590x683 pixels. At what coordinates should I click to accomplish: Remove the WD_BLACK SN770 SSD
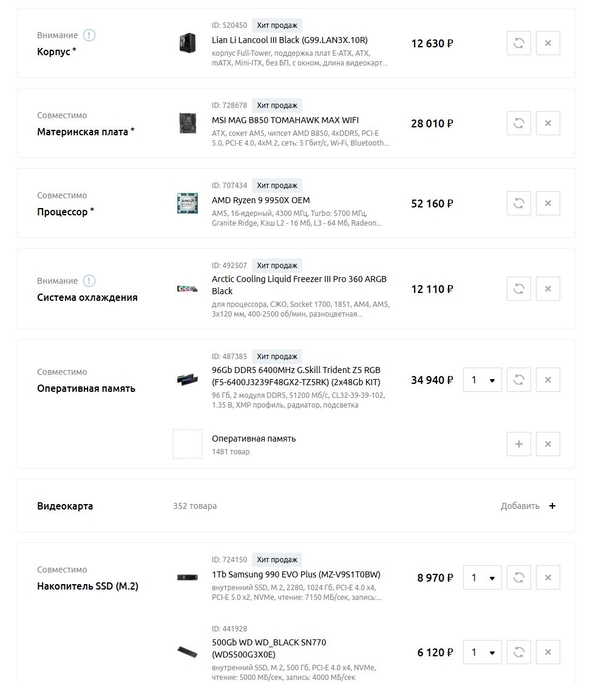click(x=548, y=652)
